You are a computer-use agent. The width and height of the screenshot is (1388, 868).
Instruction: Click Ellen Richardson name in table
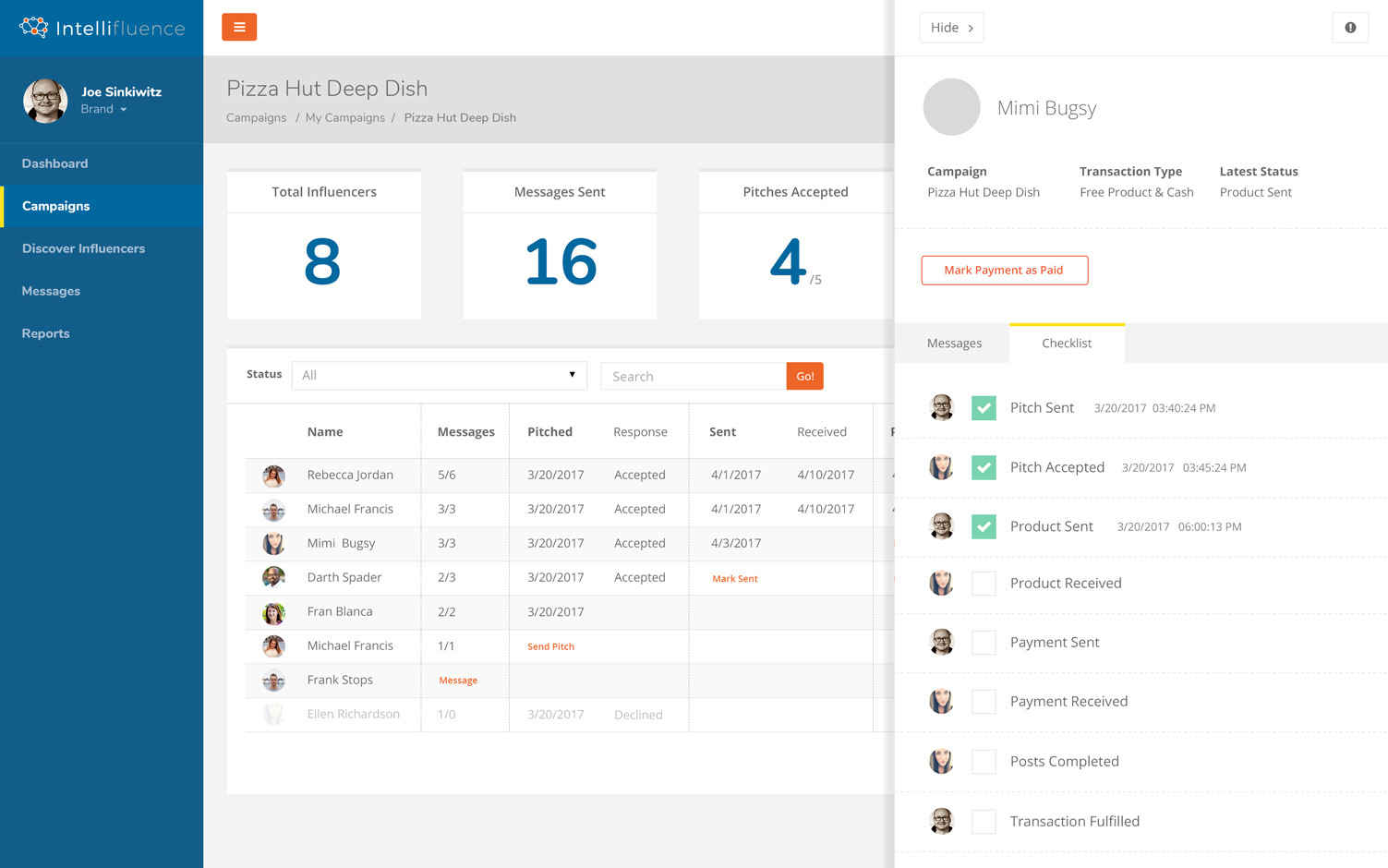click(x=354, y=714)
